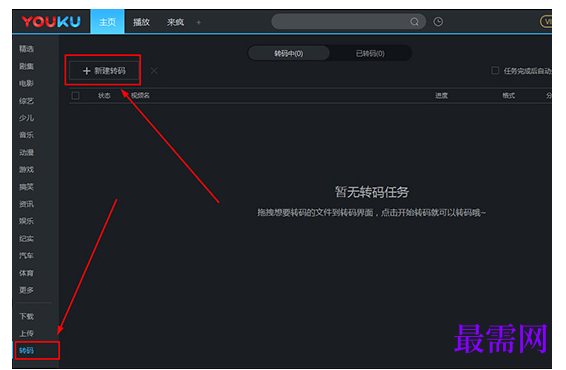This screenshot has height=370, width=566.
Task: Click the YOUKU logo
Action: tap(51, 22)
